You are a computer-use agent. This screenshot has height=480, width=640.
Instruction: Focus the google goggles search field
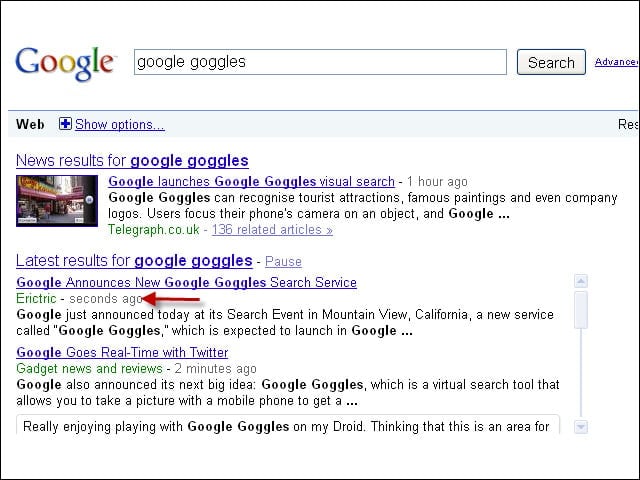click(x=320, y=62)
